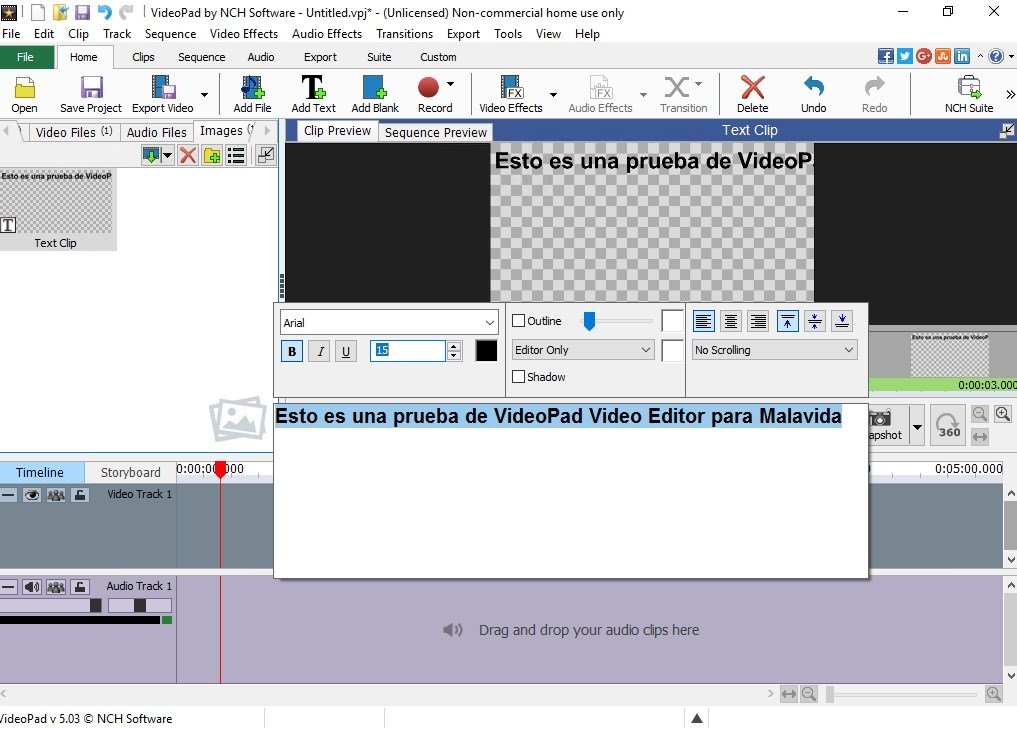Center-align text horizontally
The height and width of the screenshot is (729, 1017).
[731, 320]
